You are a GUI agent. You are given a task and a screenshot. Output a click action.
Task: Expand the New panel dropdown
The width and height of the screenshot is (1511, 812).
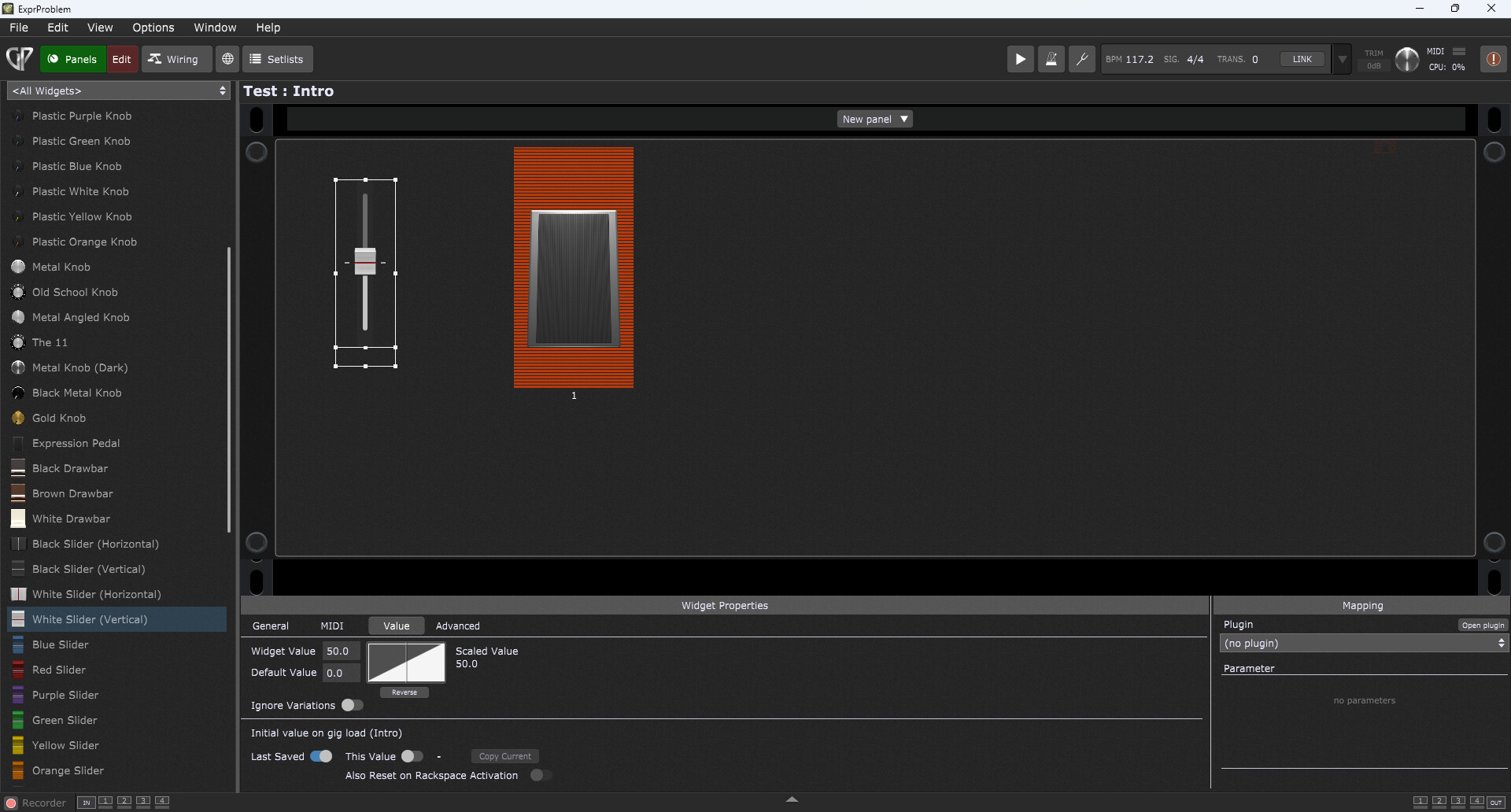874,119
